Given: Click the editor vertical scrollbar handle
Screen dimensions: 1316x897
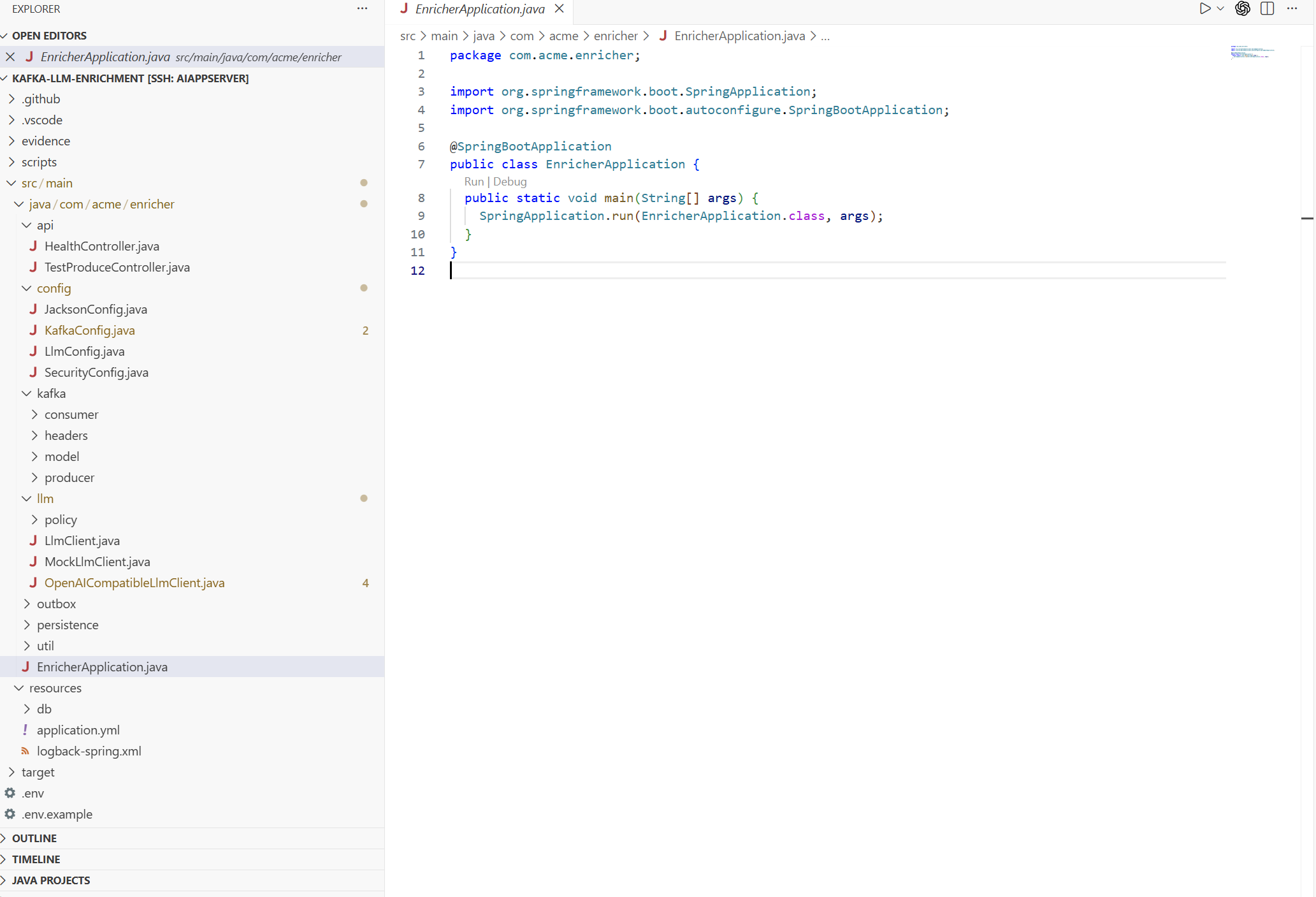Looking at the screenshot, I should [1307, 218].
